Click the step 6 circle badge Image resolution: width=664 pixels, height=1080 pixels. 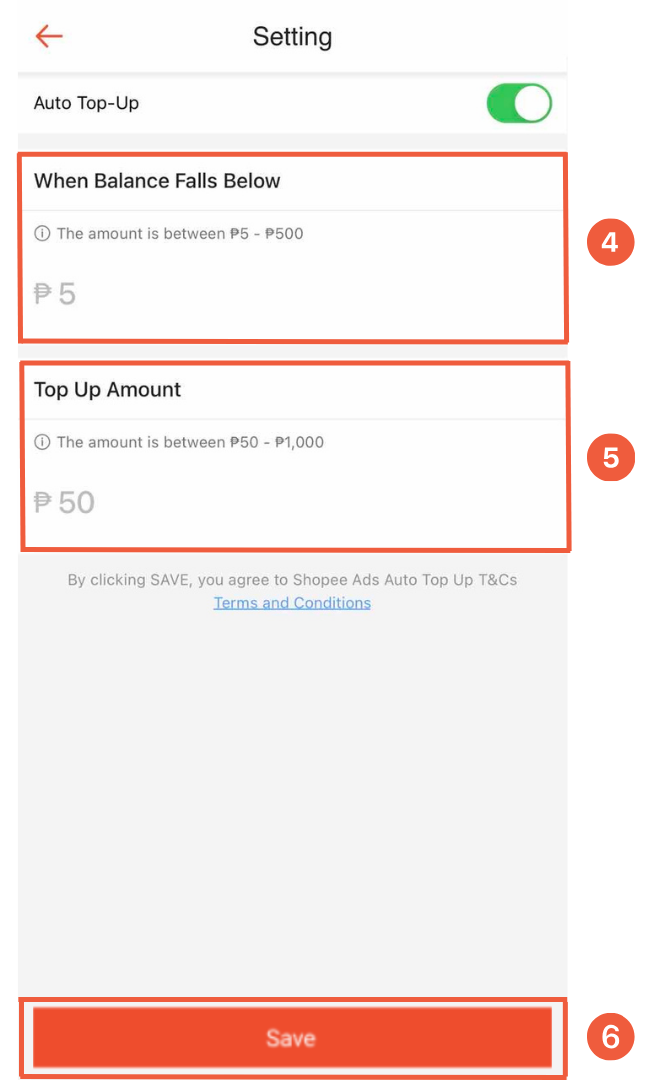point(610,1037)
